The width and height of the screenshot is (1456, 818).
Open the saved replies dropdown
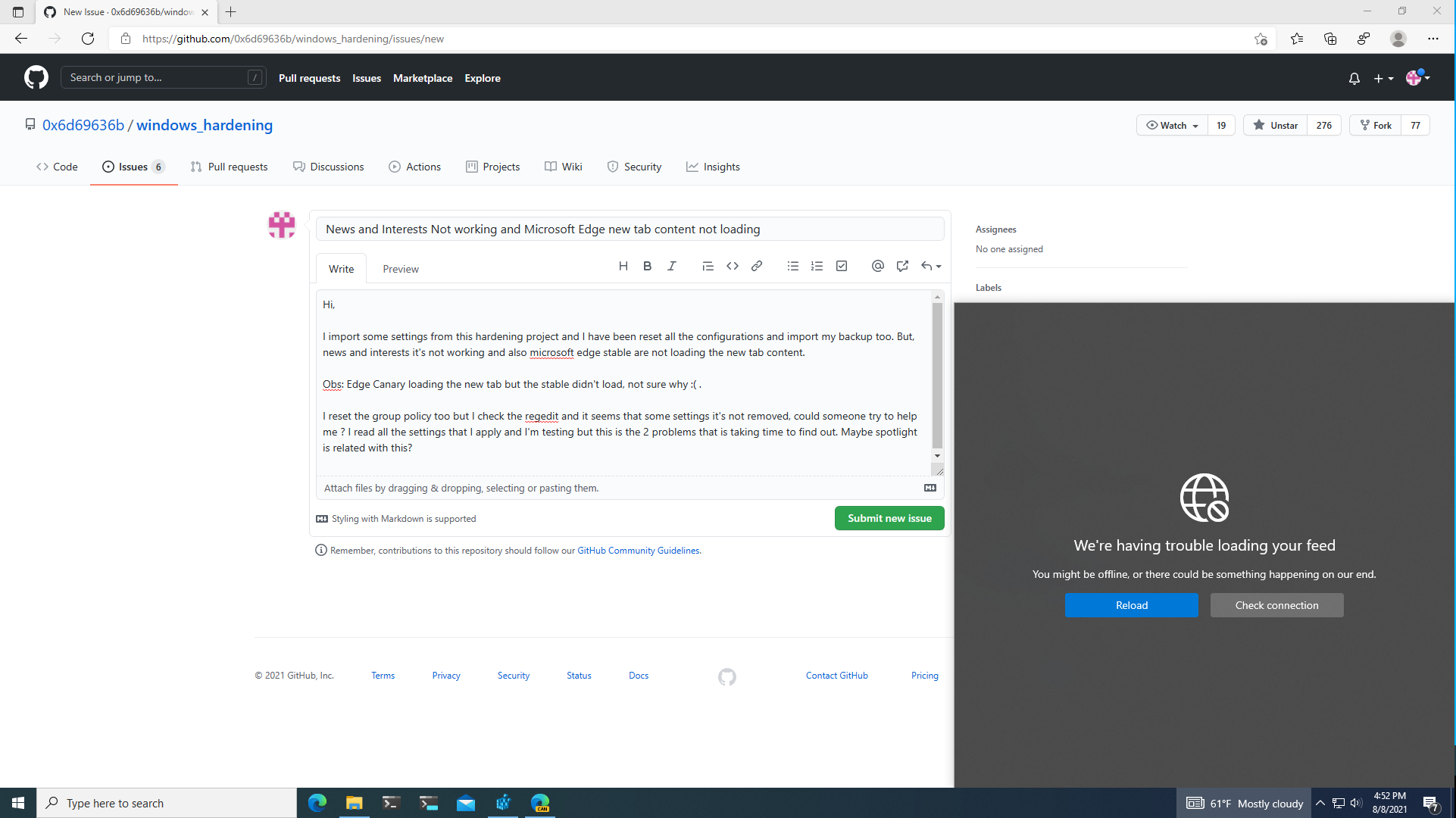[931, 266]
